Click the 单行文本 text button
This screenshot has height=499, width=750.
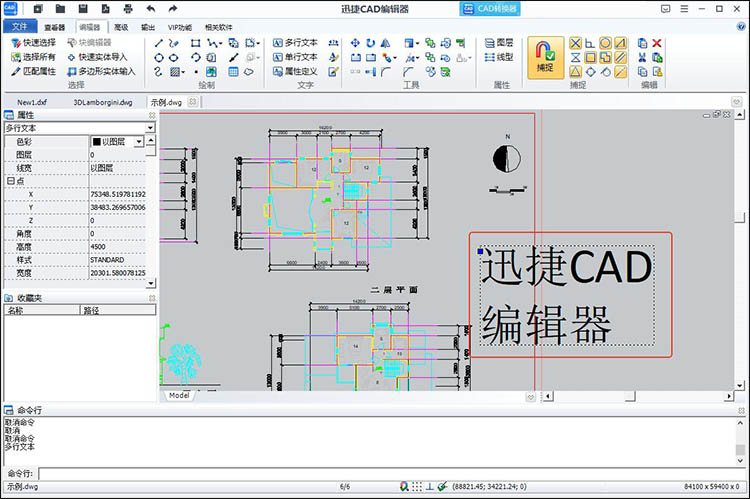point(295,57)
